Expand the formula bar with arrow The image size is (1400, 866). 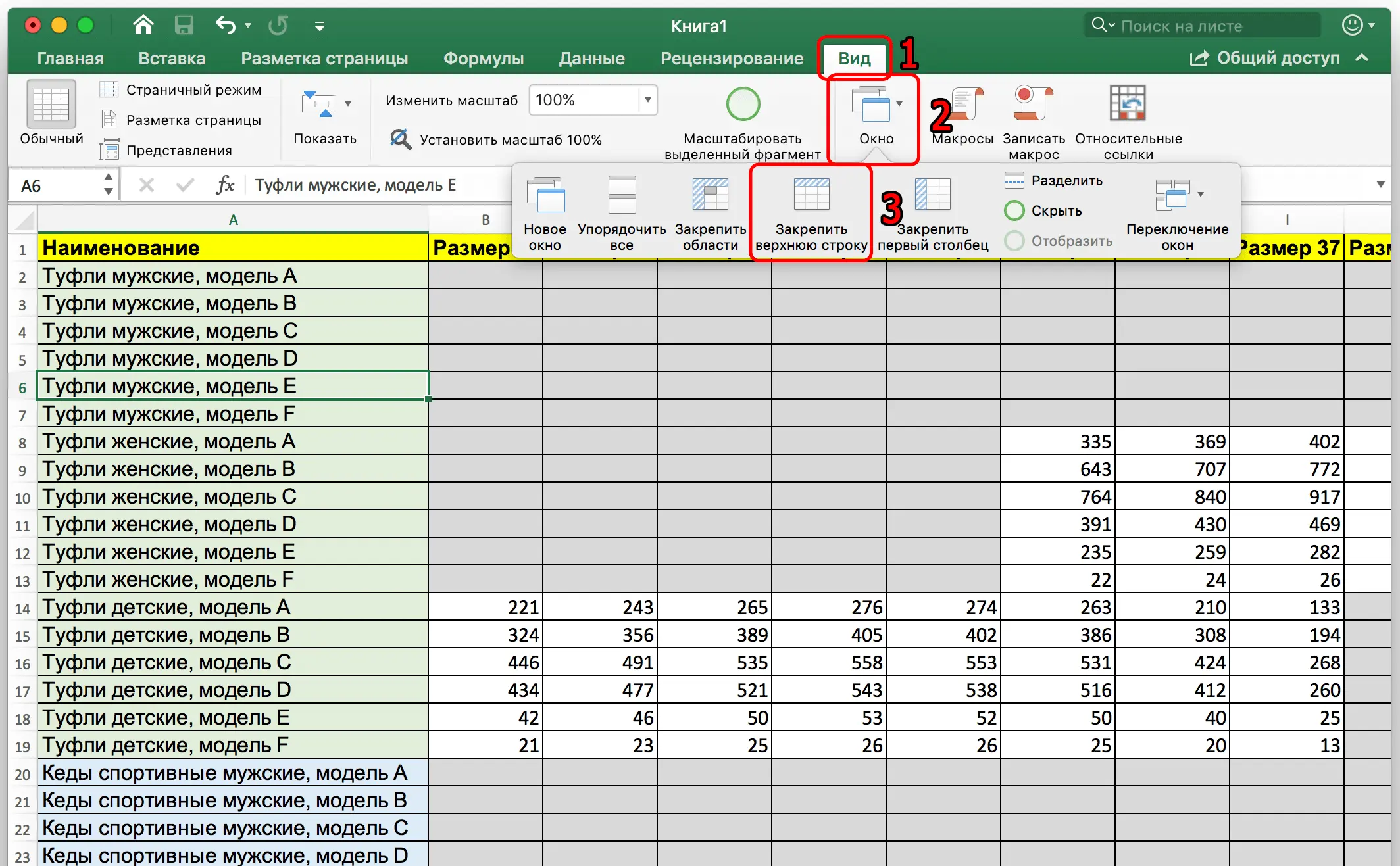pyautogui.click(x=1381, y=185)
